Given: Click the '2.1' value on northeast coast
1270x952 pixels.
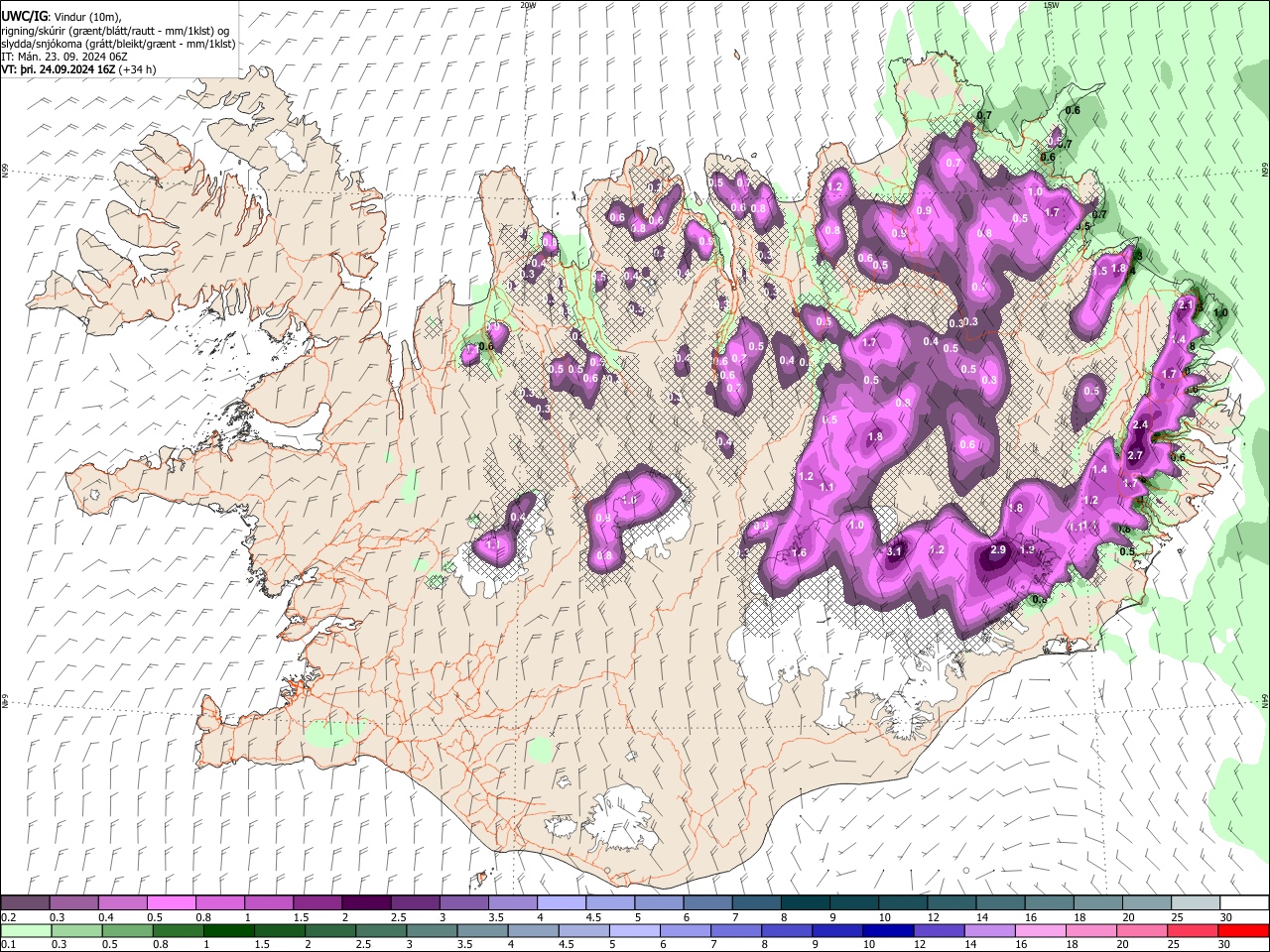Looking at the screenshot, I should (x=1186, y=306).
